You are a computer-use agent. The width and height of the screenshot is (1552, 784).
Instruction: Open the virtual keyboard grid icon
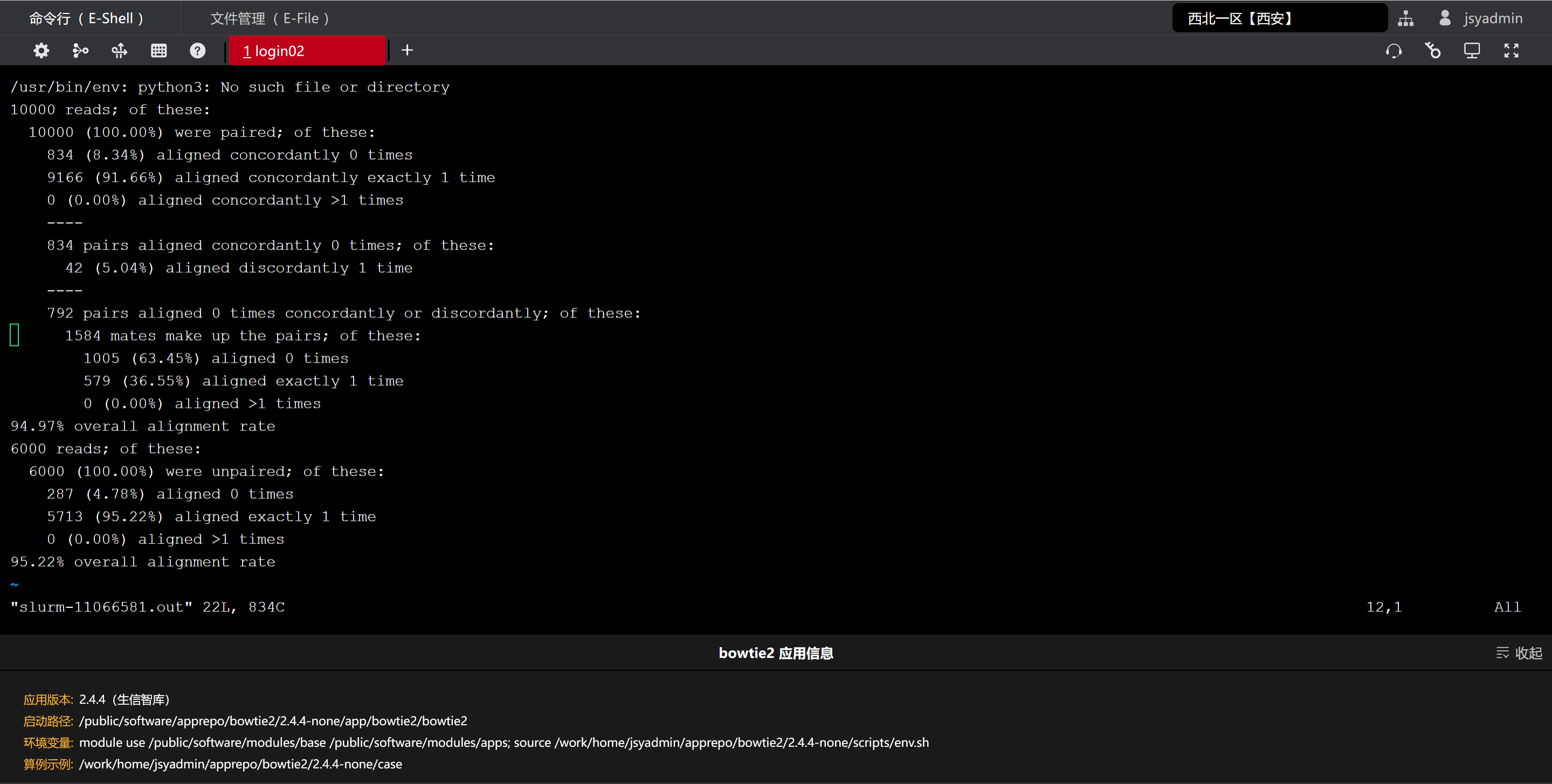click(x=158, y=51)
